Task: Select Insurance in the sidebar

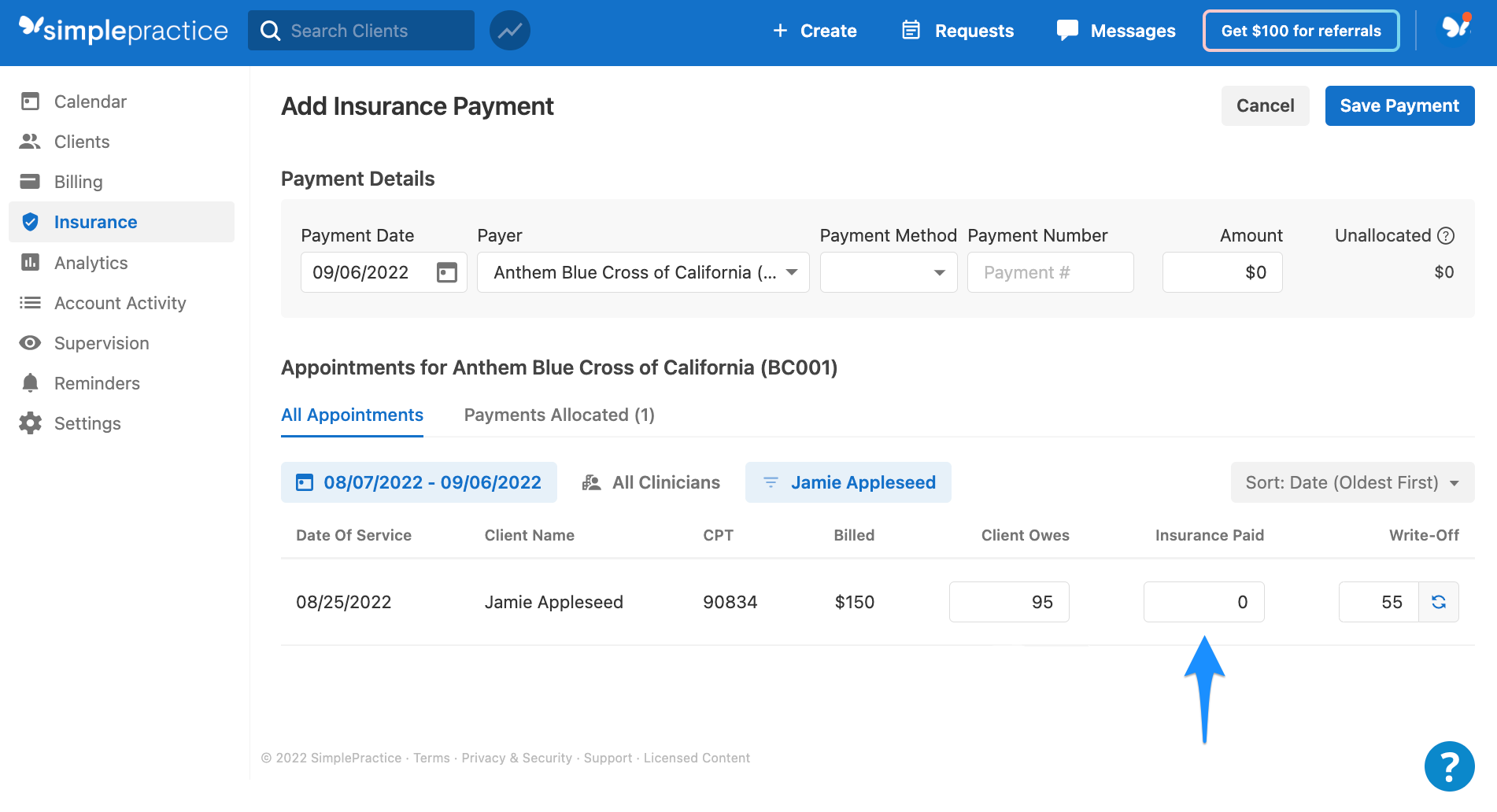Action: click(121, 222)
